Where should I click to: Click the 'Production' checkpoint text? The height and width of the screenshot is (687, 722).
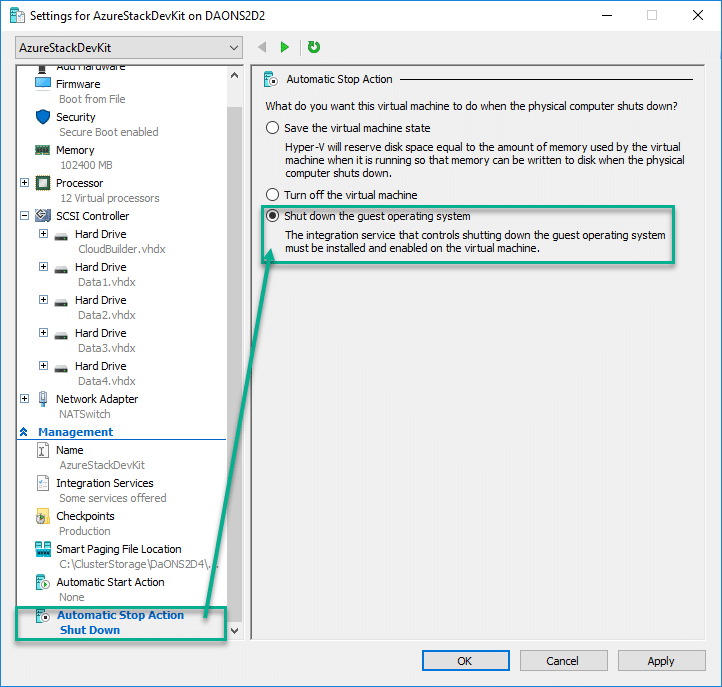85,531
